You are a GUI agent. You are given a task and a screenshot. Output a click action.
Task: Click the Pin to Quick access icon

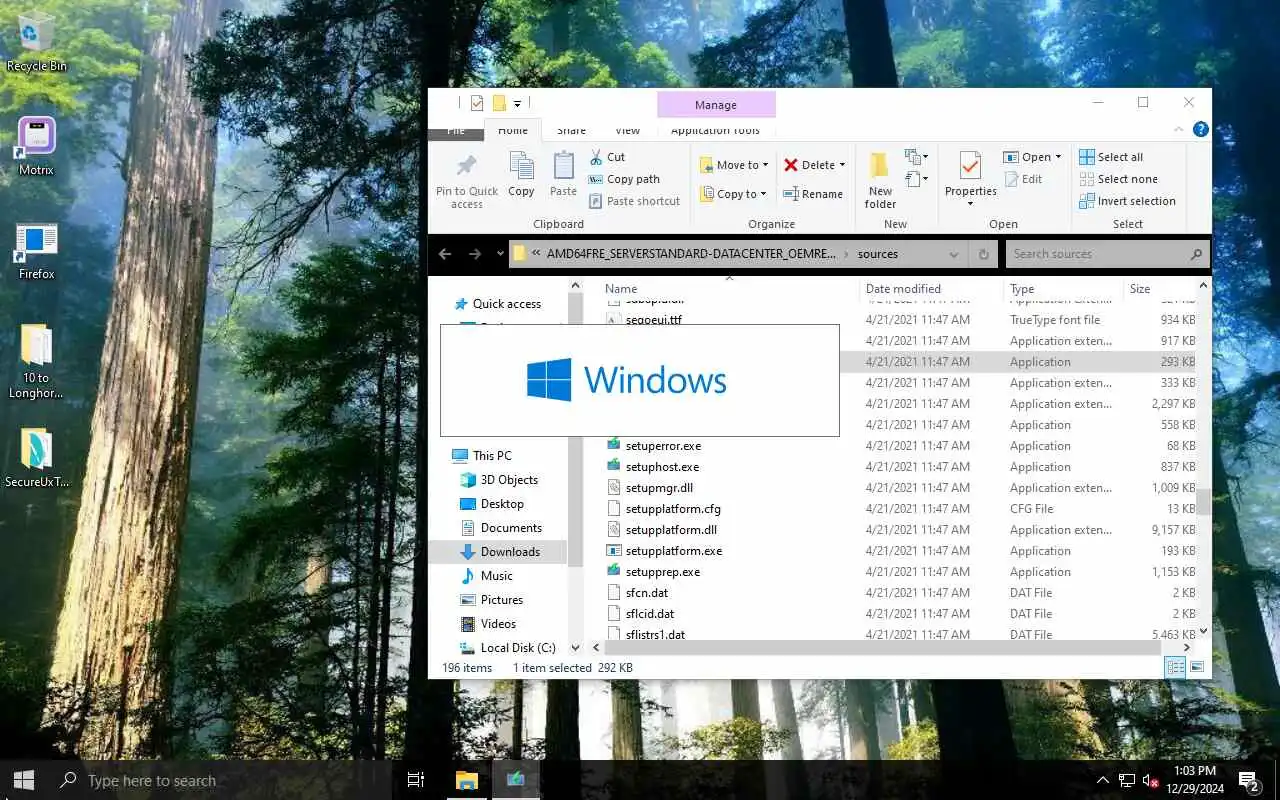[x=466, y=166]
